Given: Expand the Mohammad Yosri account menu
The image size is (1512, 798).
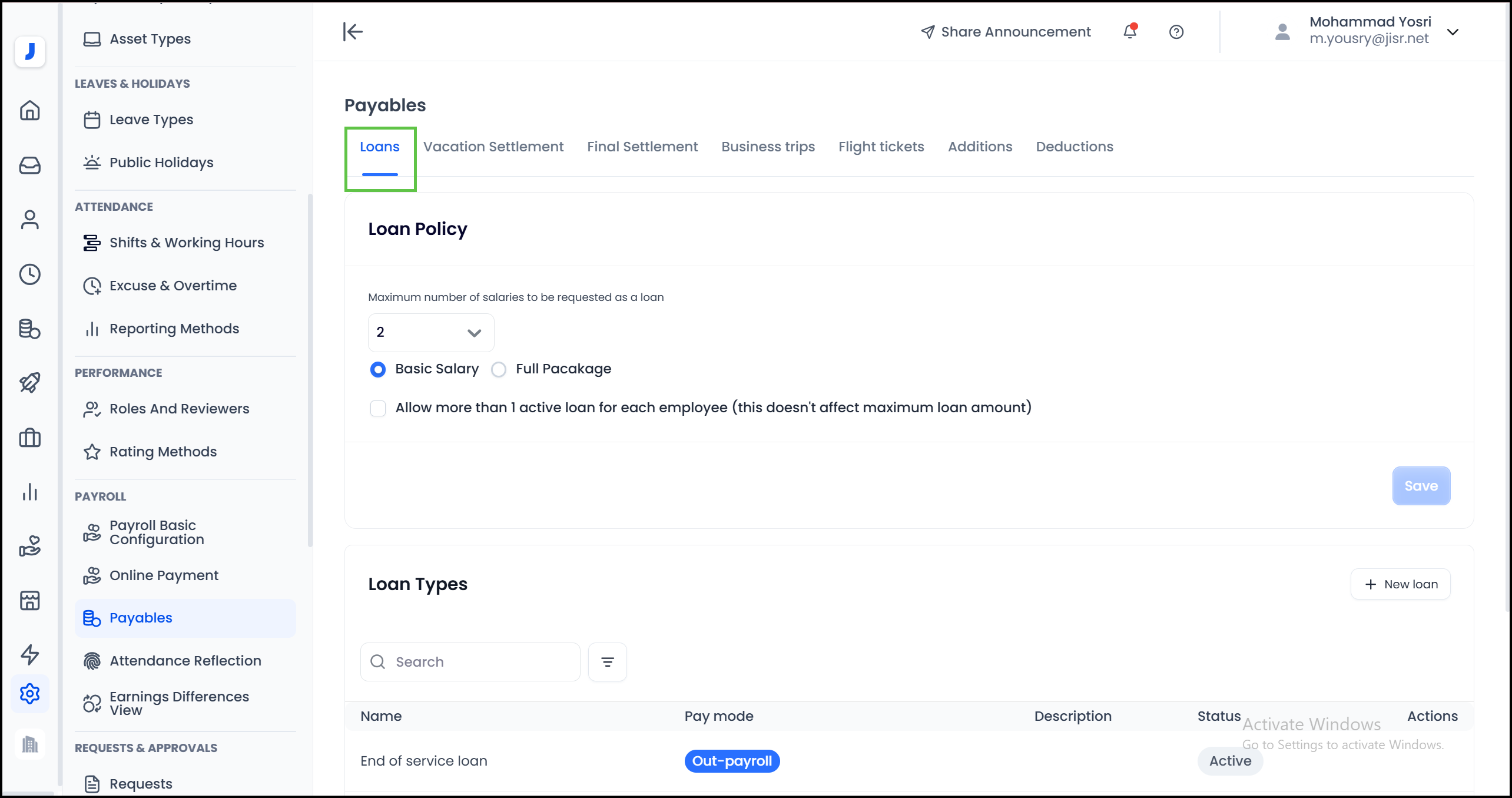Looking at the screenshot, I should (1453, 32).
